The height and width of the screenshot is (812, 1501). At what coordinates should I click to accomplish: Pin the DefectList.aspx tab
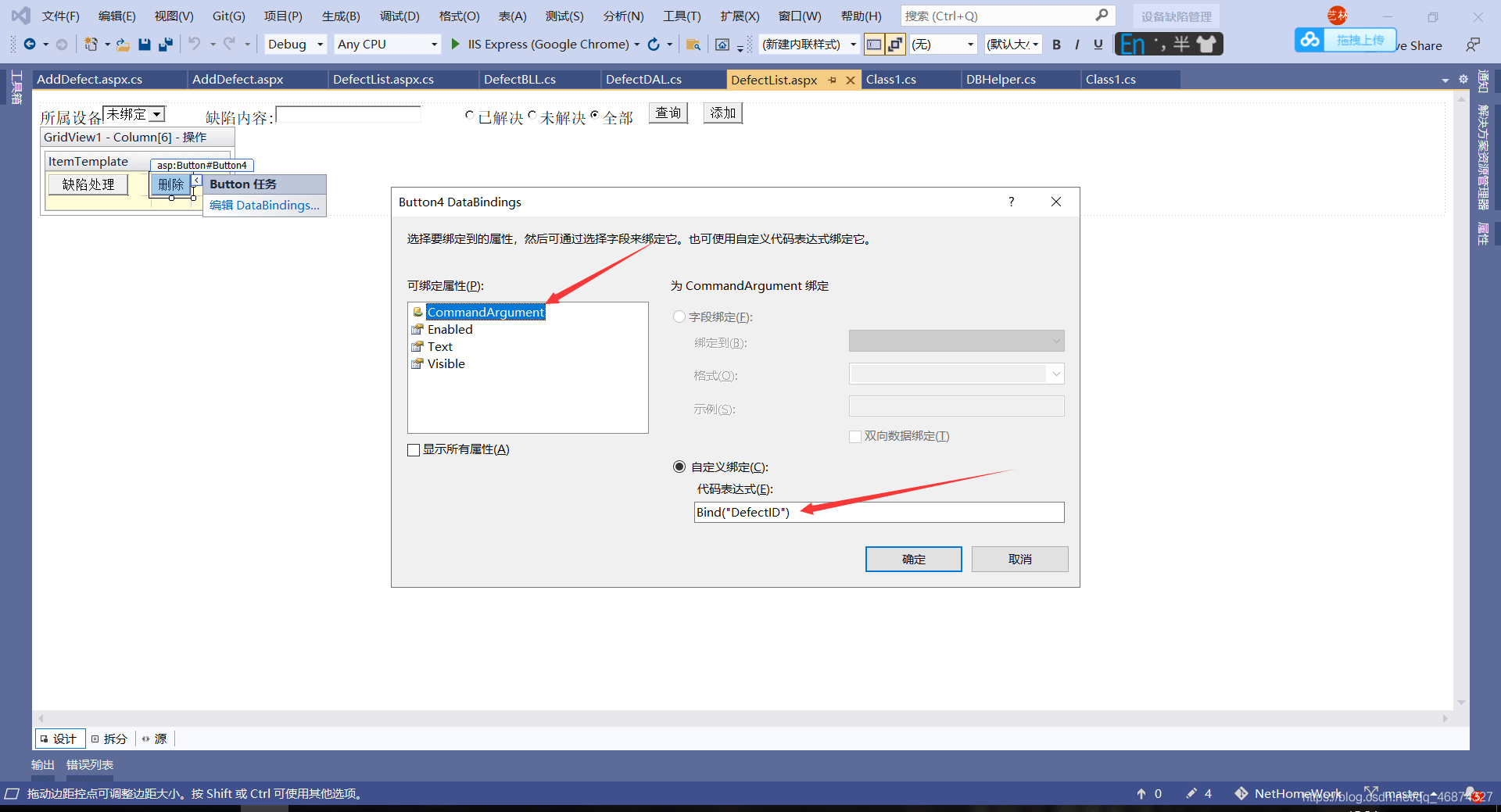[x=832, y=80]
